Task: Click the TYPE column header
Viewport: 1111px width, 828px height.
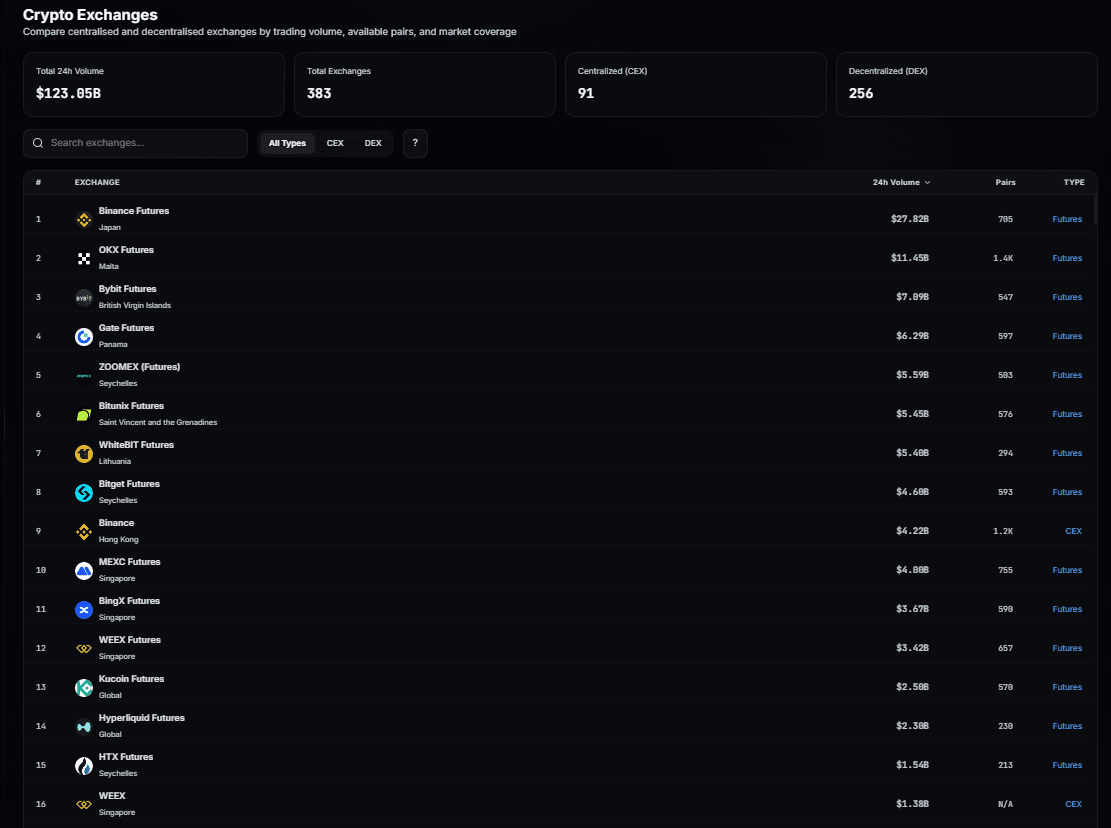Action: [x=1073, y=182]
